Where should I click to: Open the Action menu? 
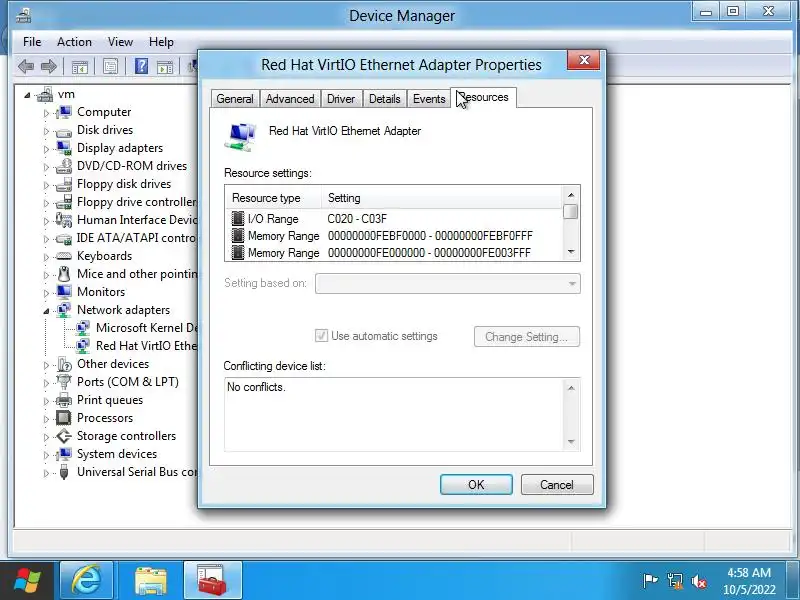74,42
